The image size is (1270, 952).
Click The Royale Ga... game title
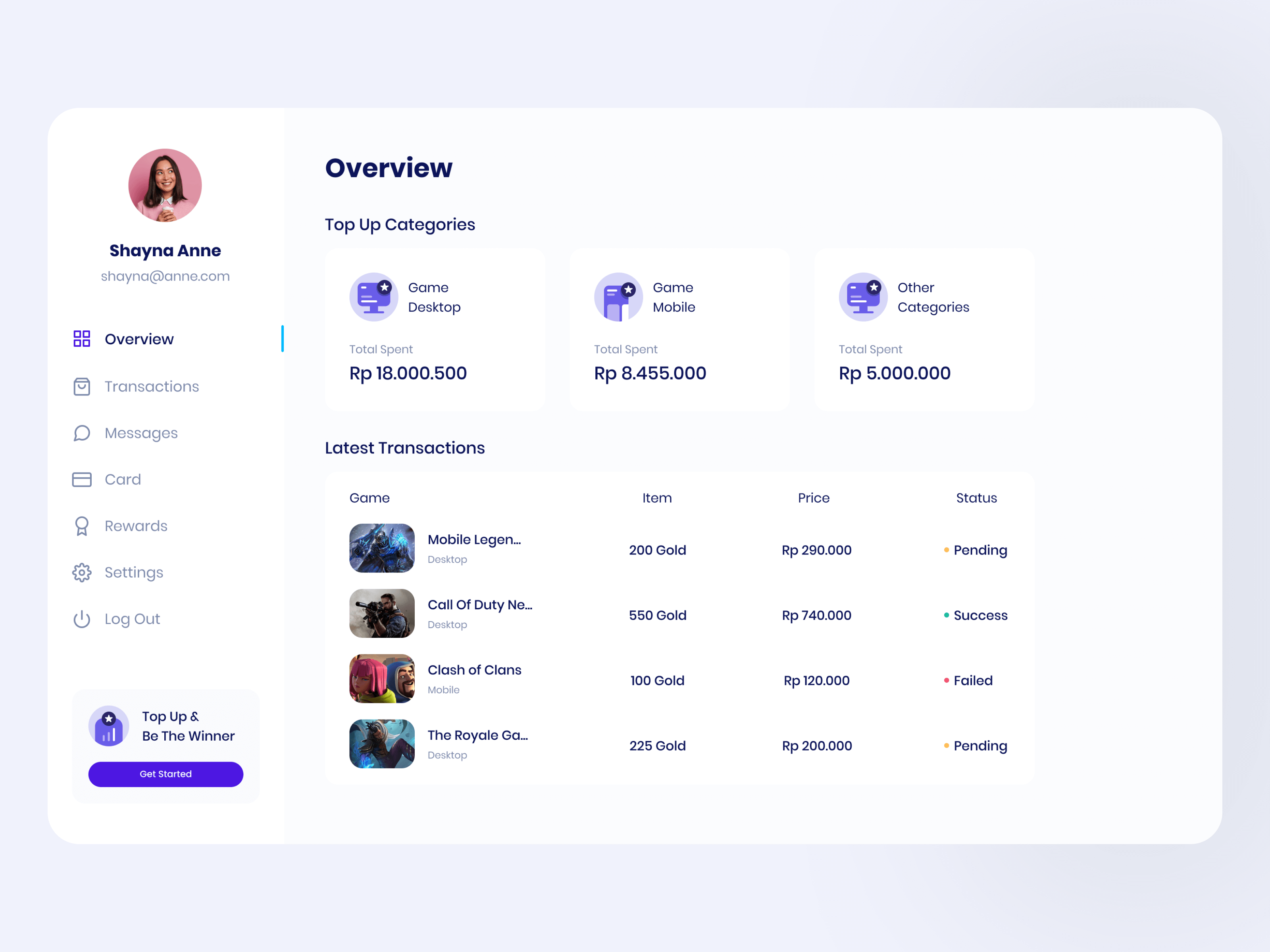click(x=478, y=735)
